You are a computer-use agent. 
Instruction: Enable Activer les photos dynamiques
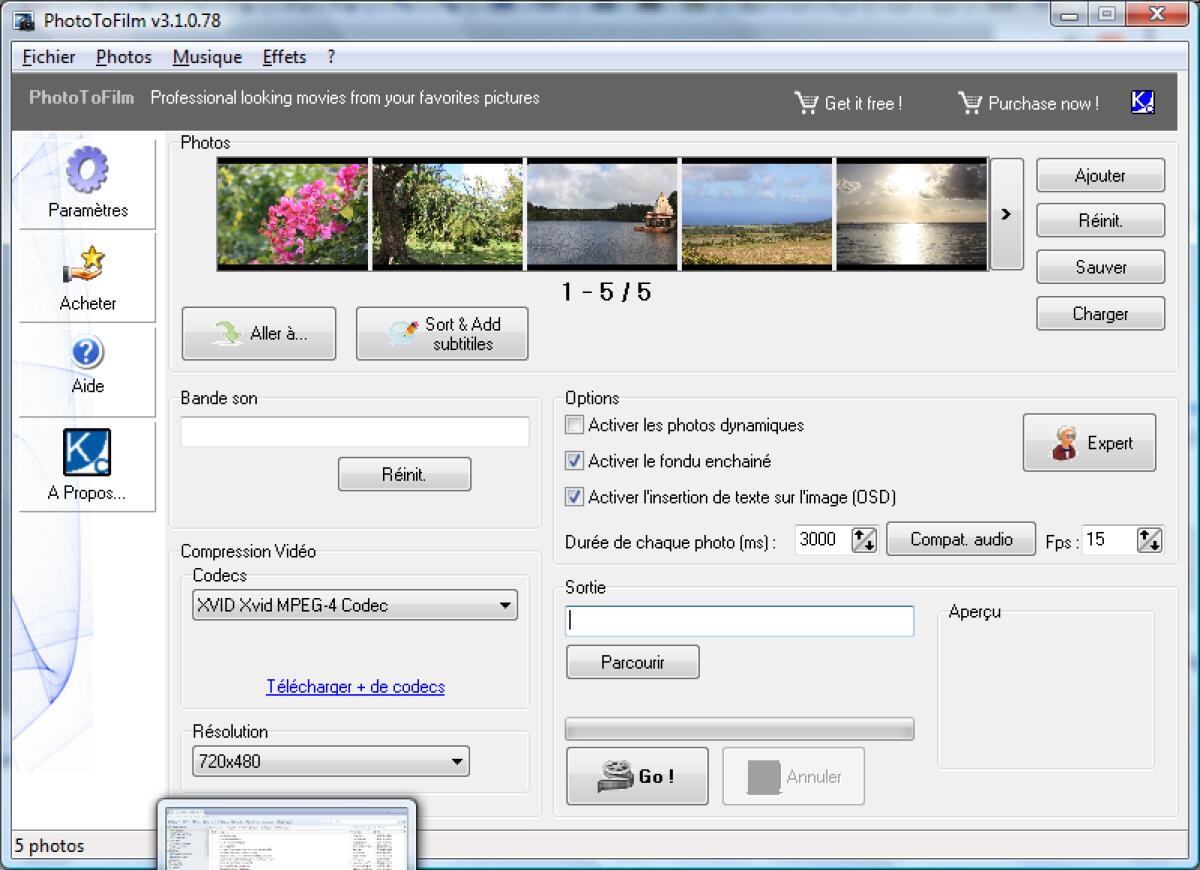click(575, 425)
